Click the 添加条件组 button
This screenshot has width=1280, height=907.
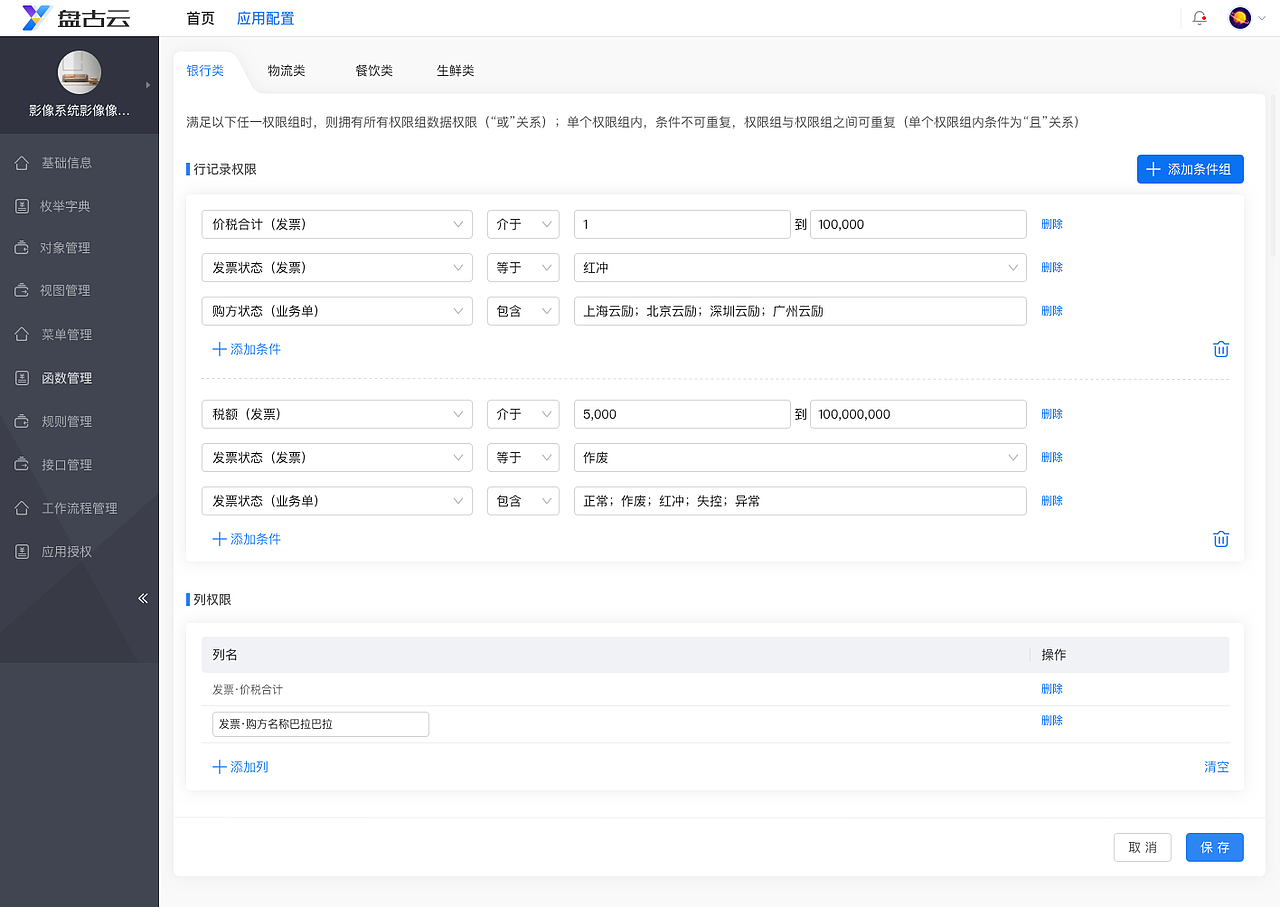[1190, 169]
